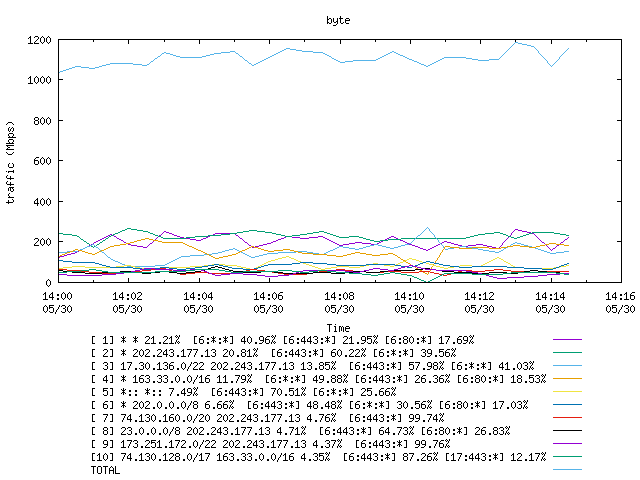Click yellow line sample for legend entry 5
640x480 pixels.
tap(567, 392)
